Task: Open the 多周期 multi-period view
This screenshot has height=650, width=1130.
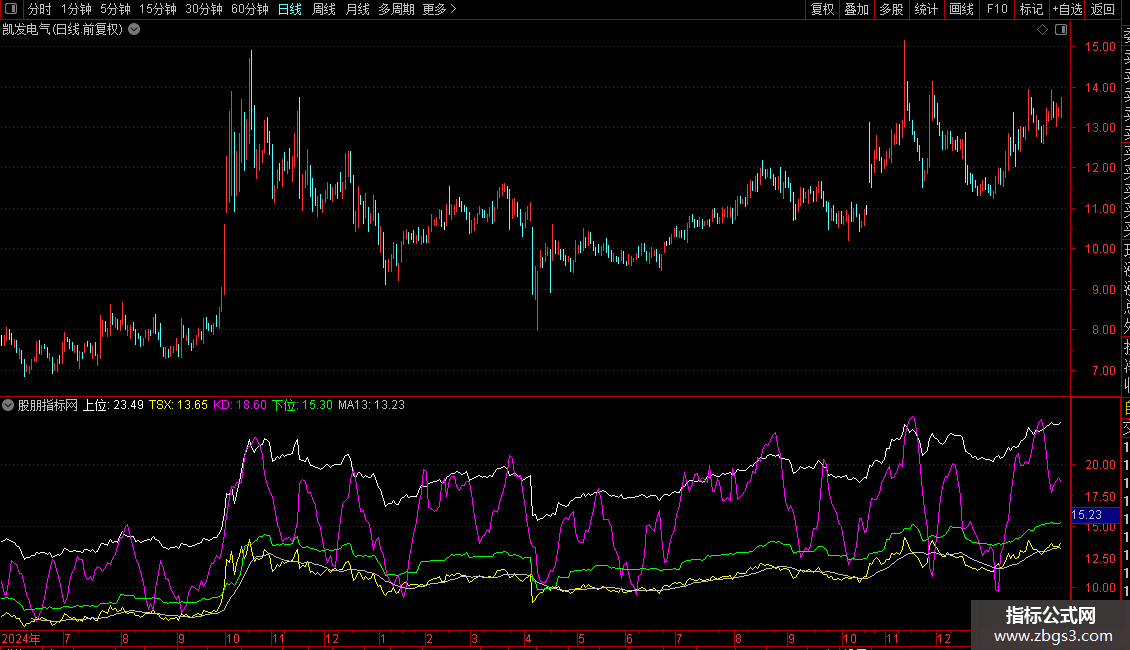Action: [396, 9]
